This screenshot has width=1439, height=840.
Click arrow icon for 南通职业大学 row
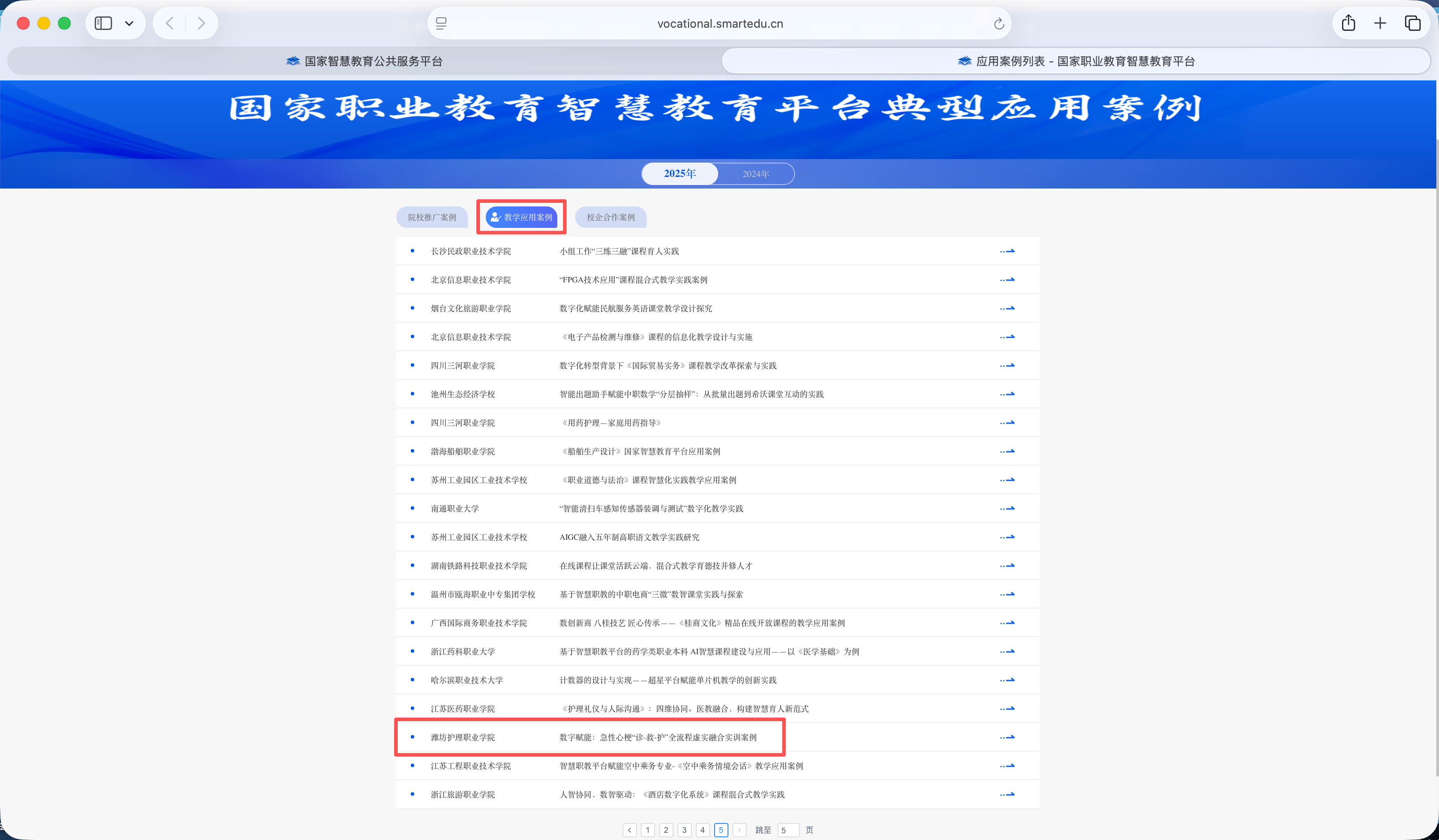(1007, 508)
